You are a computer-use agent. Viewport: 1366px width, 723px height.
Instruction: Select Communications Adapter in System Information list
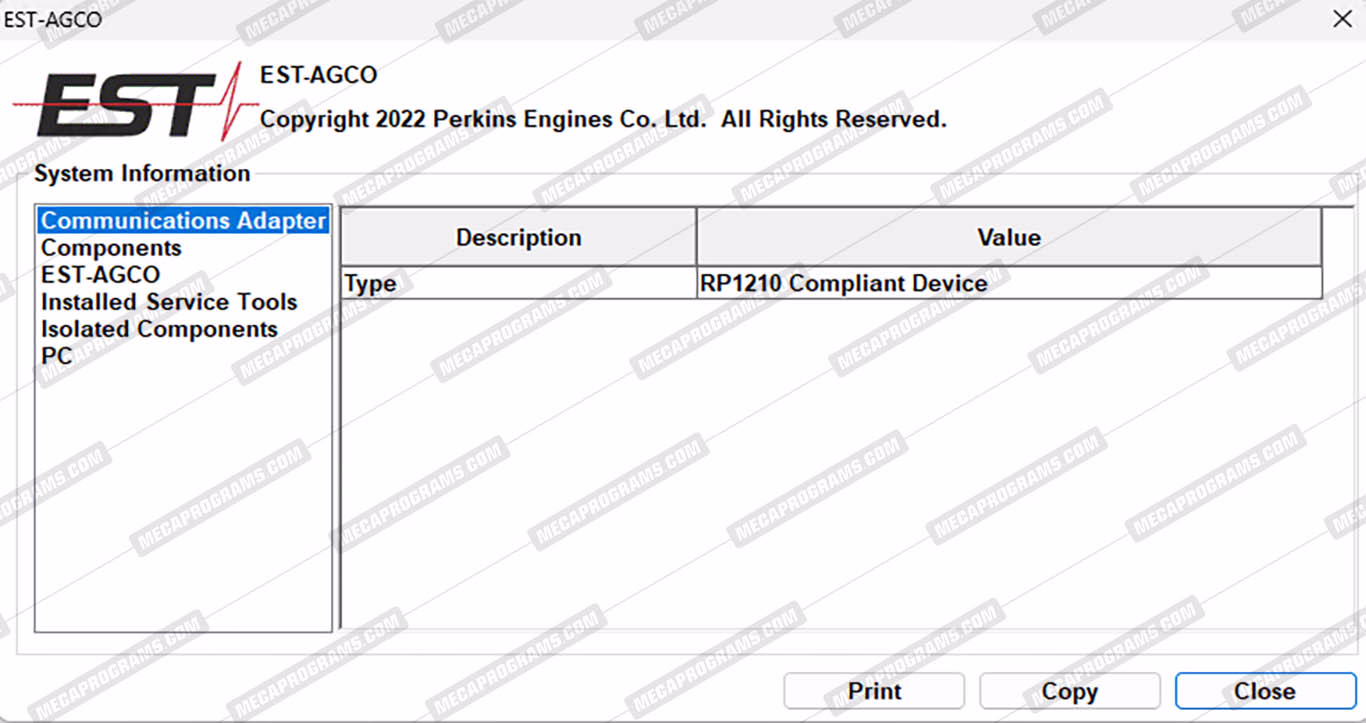183,221
